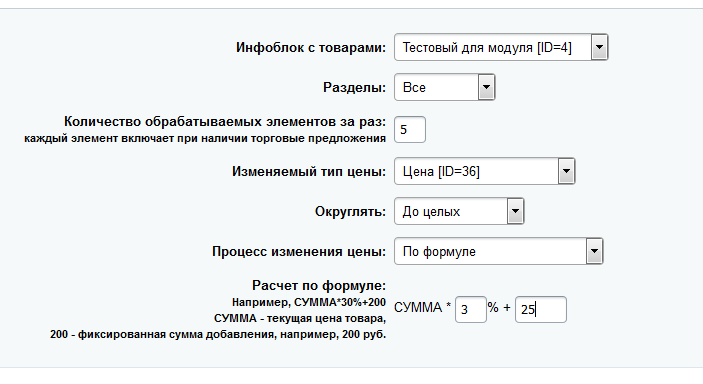Open the Инфоблок с товарами dropdown
The width and height of the screenshot is (703, 384).
(x=501, y=47)
